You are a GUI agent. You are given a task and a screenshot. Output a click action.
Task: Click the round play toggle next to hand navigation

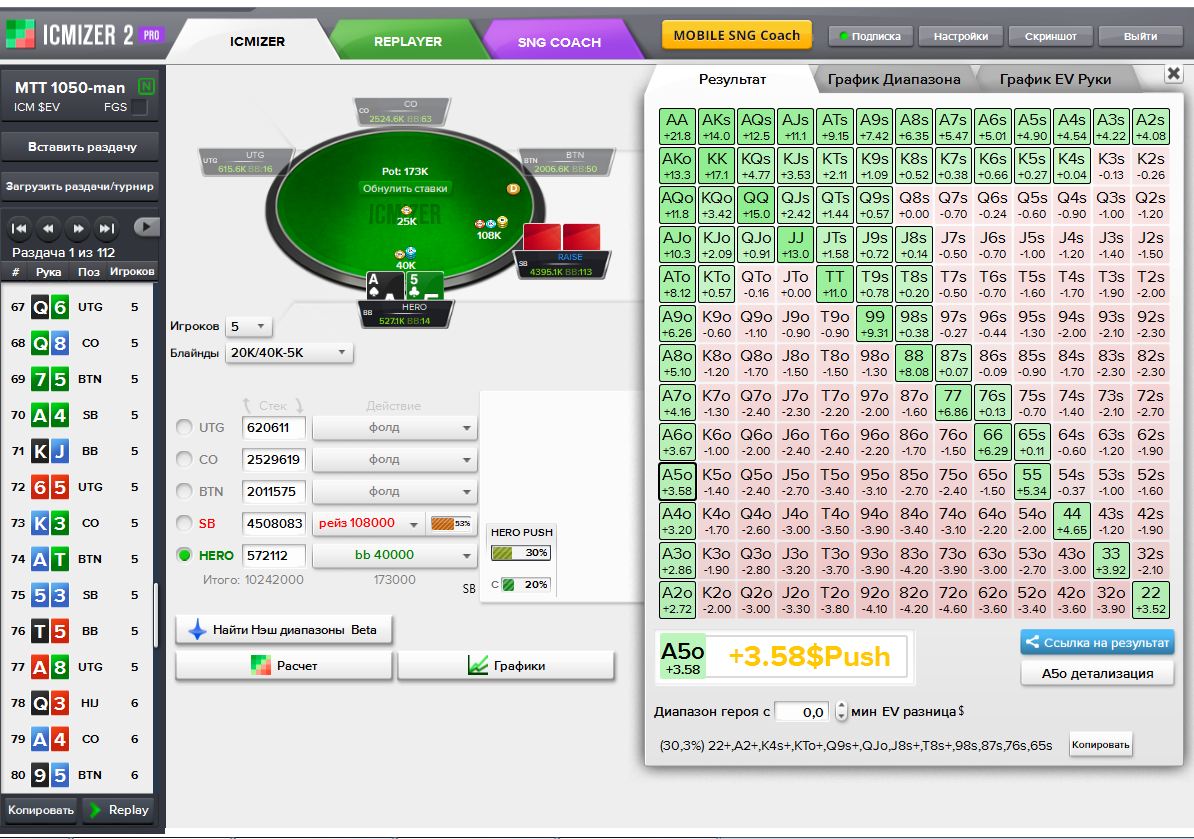[145, 226]
